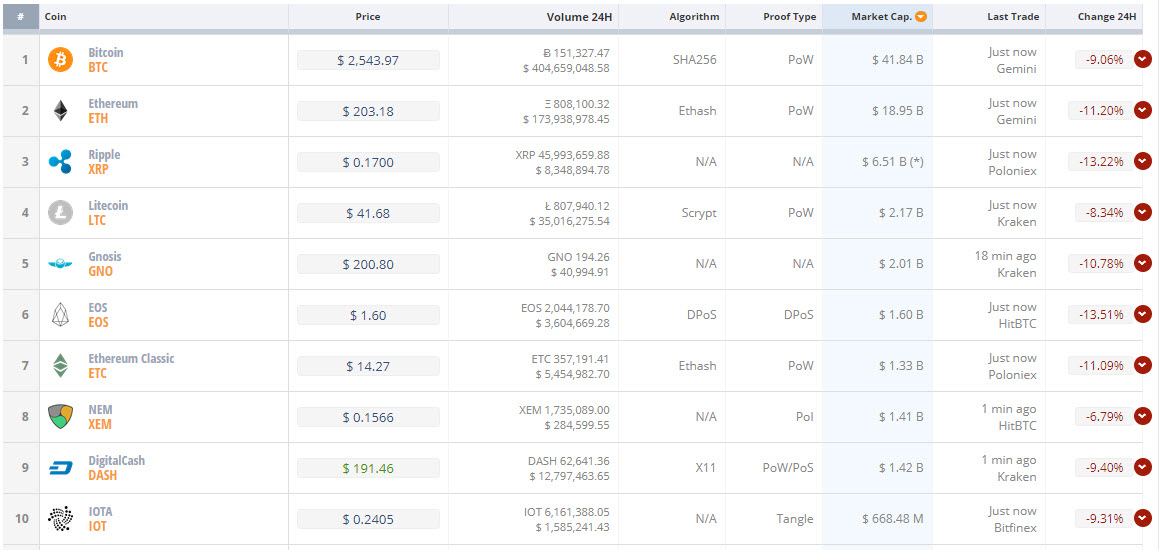This screenshot has width=1159, height=550.
Task: Click the Ethereum diamond logo icon
Action: pos(61,111)
